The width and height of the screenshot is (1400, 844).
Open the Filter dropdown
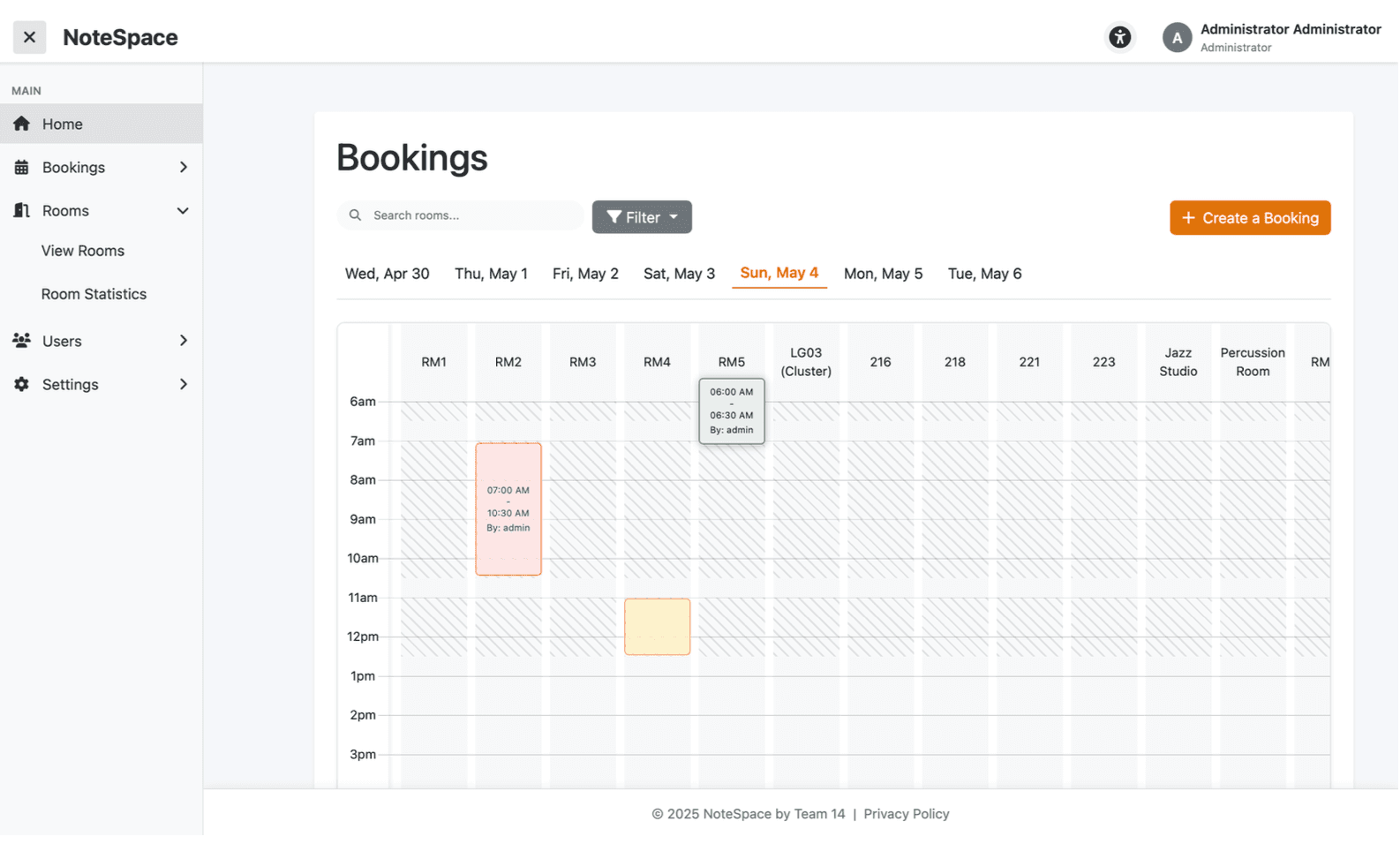pos(642,217)
